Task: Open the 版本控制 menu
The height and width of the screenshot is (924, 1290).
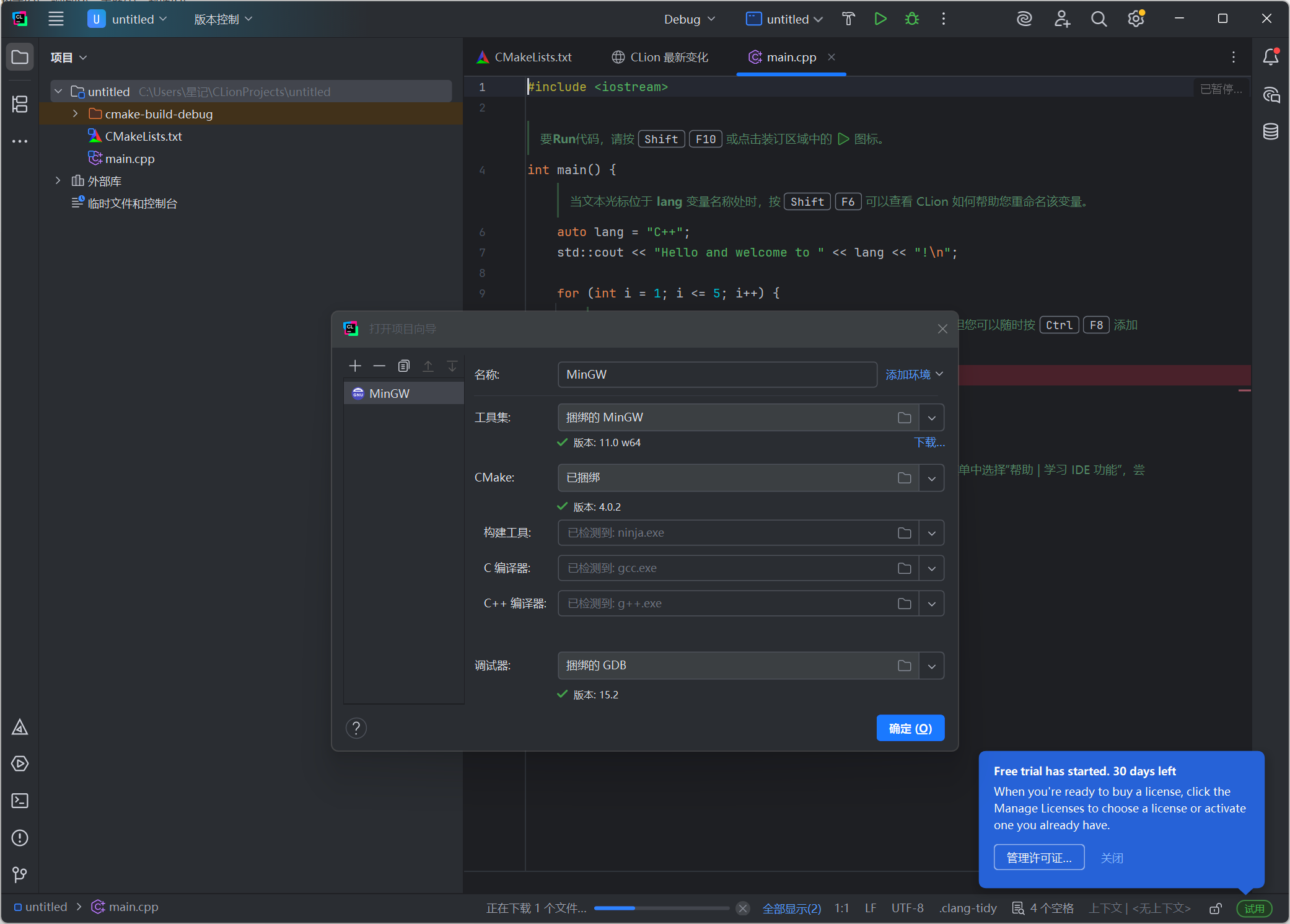Action: (x=223, y=19)
